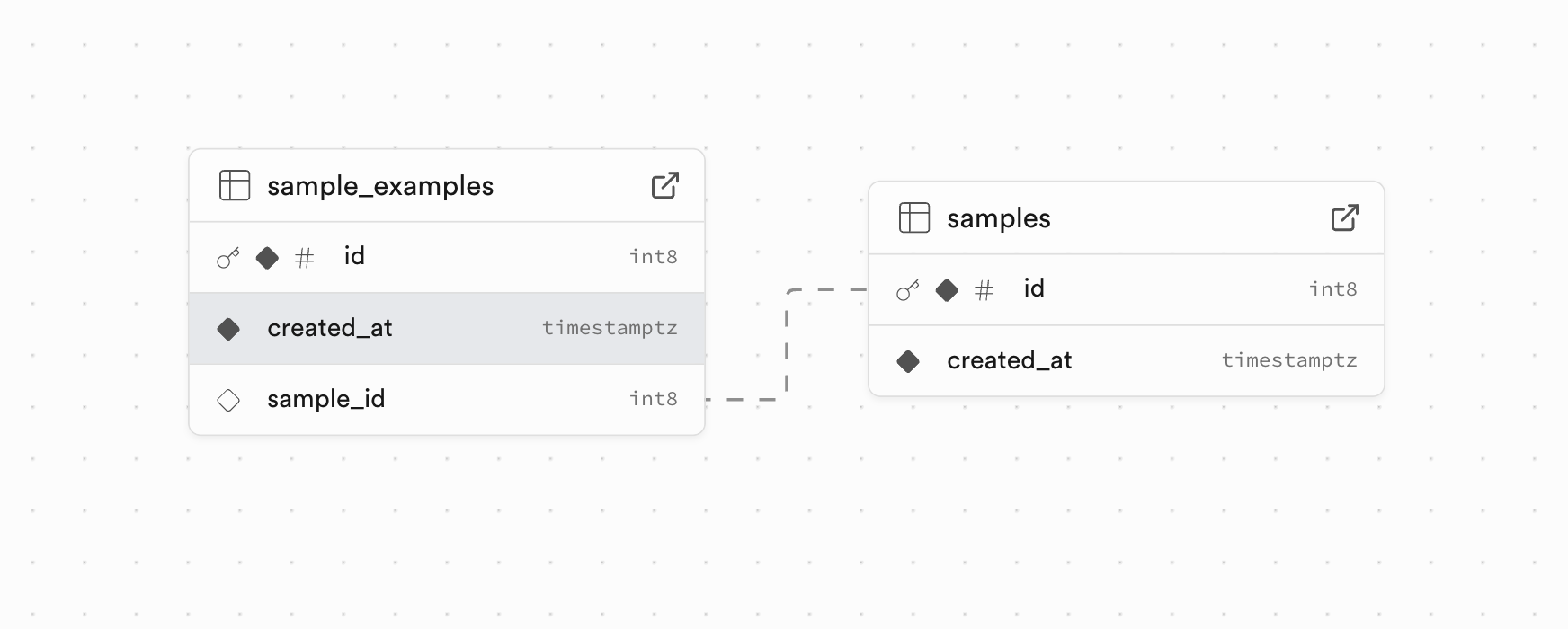The image size is (1568, 629).
Task: Click hash identity icon in sample_examples id row
Action: pos(305,259)
